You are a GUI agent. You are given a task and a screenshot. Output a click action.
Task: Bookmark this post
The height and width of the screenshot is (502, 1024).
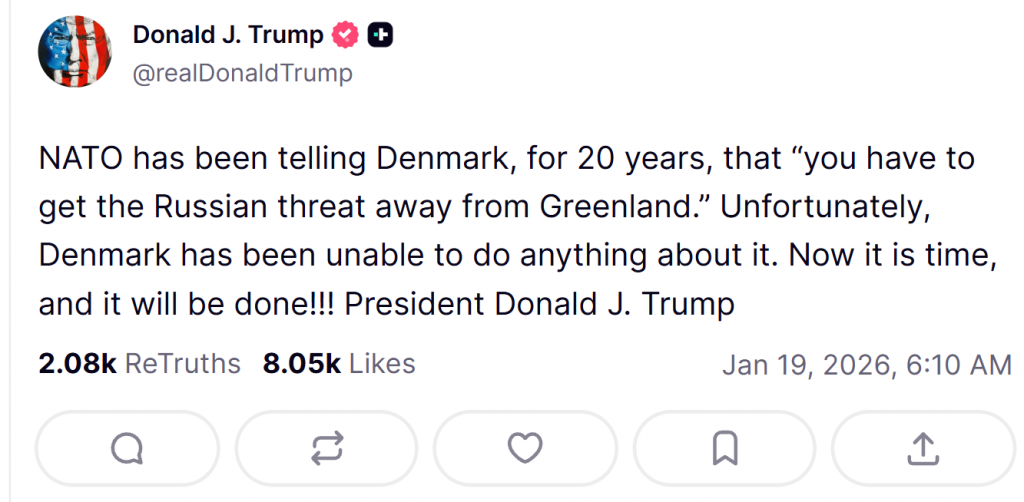(x=724, y=449)
